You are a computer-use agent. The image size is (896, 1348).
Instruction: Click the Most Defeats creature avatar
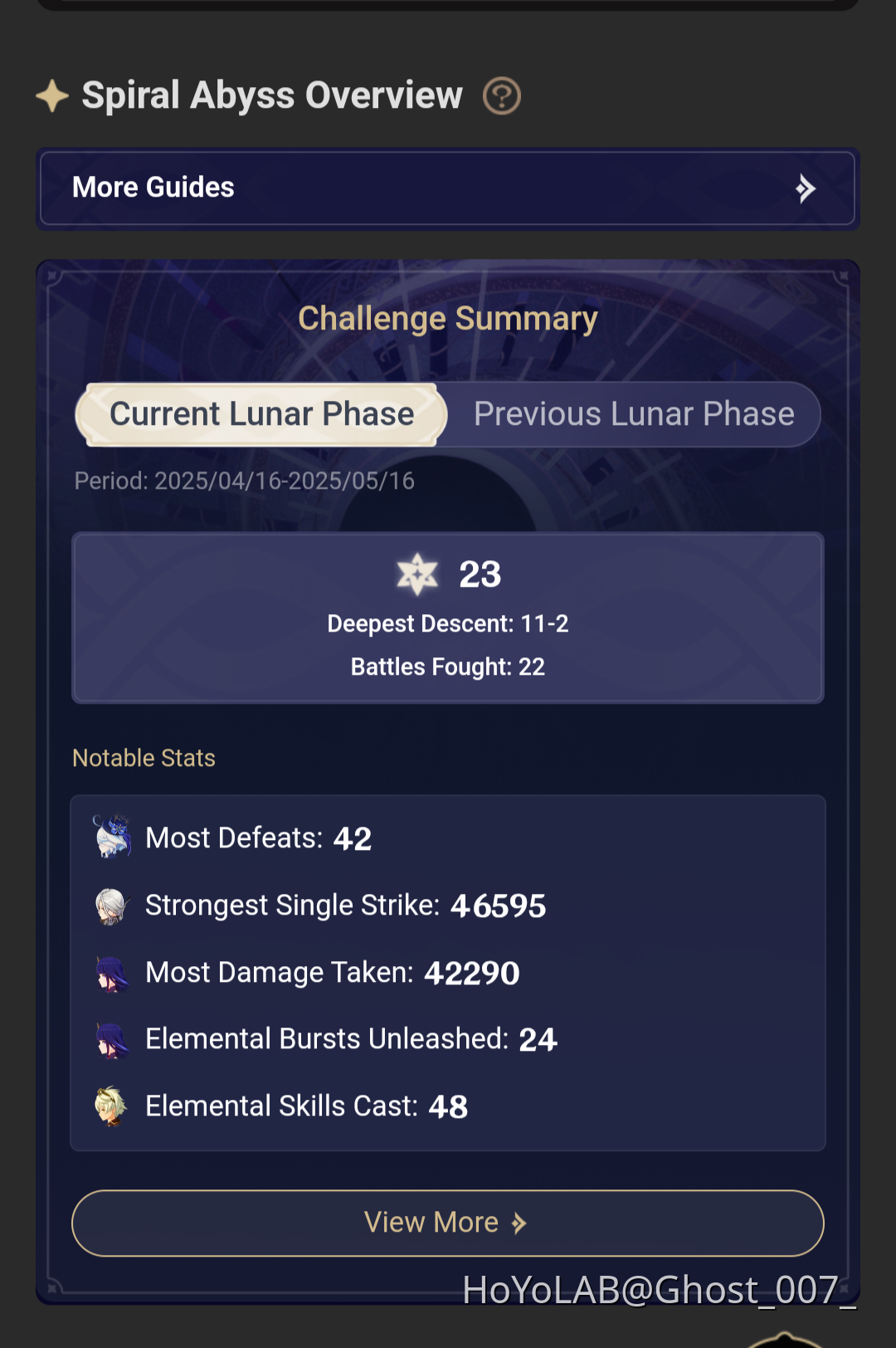pos(114,838)
